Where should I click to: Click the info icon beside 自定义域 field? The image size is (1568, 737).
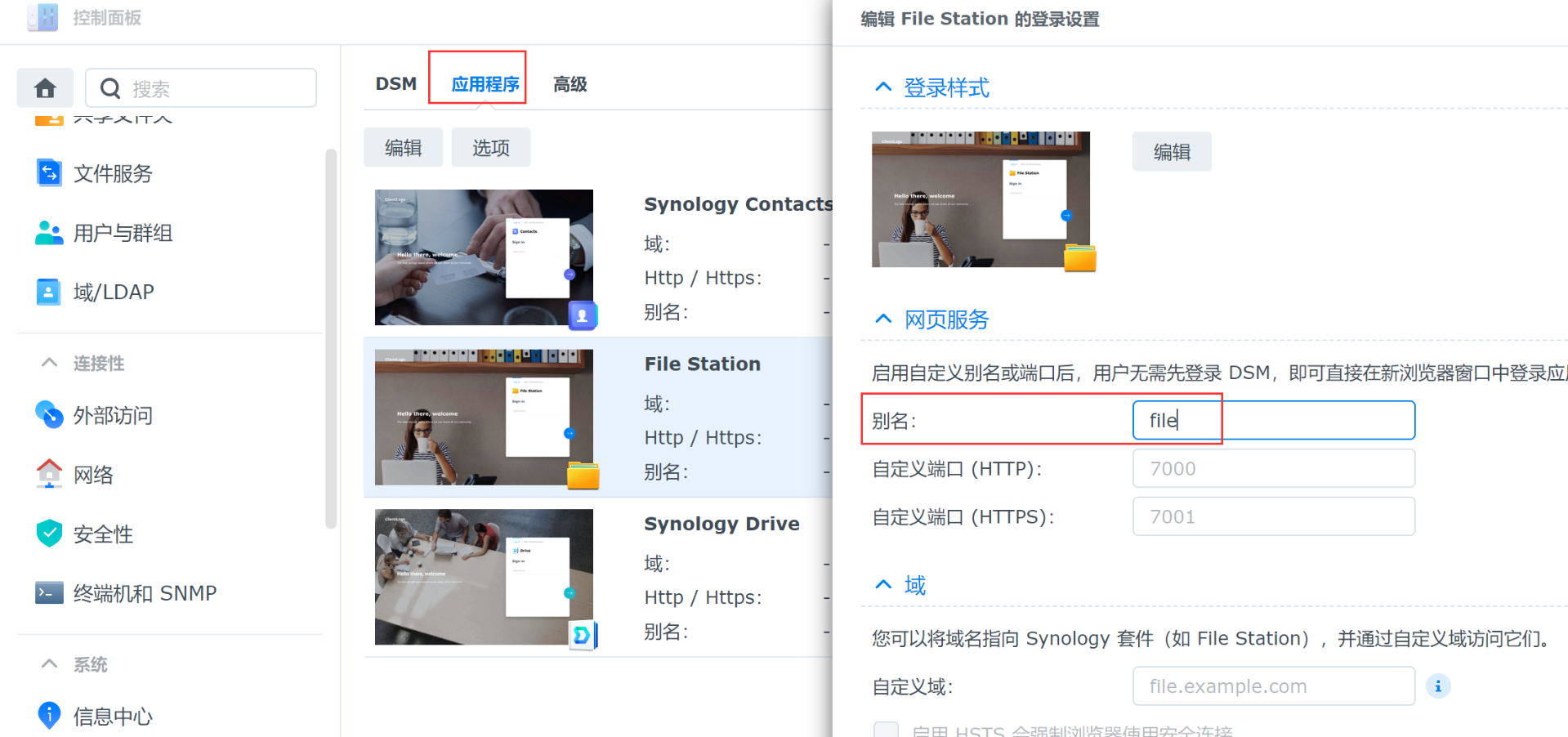(x=1438, y=686)
